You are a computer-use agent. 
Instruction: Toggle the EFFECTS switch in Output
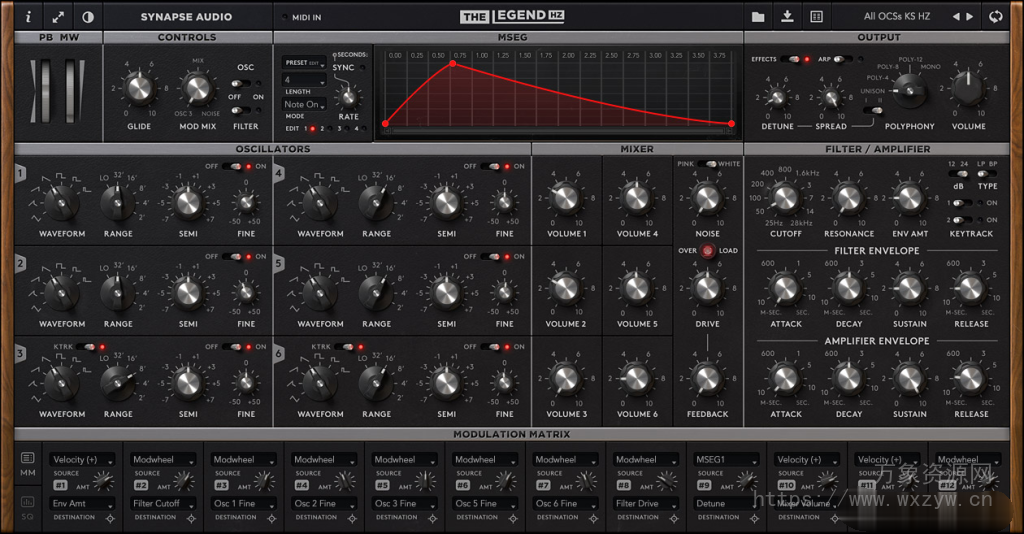792,59
